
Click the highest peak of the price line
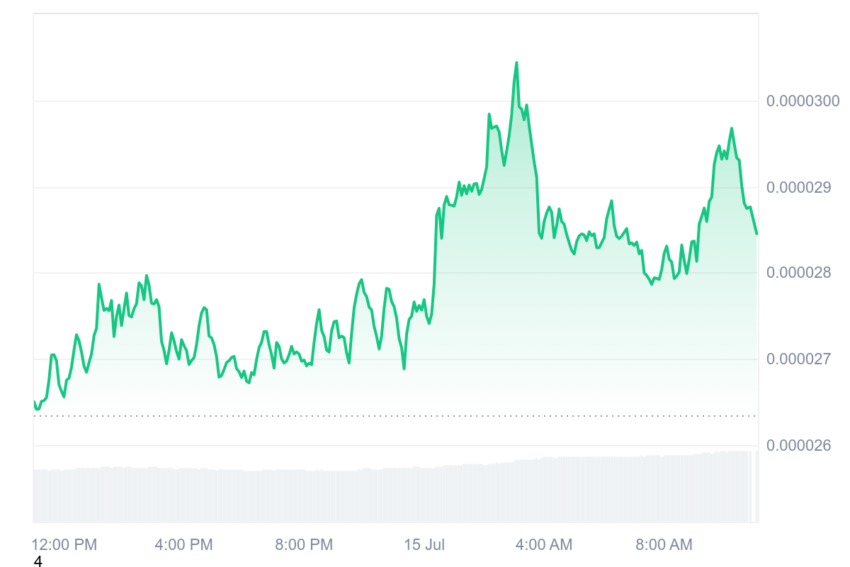point(516,63)
